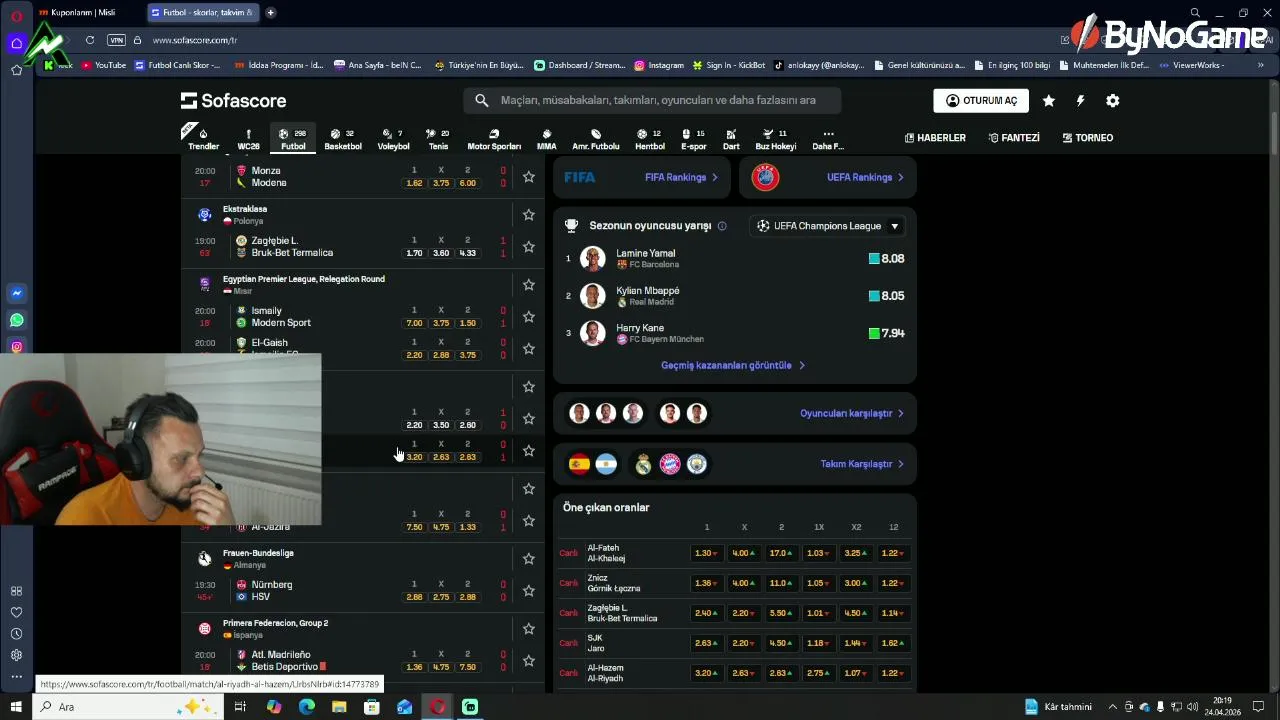Open the Trendler sports tab

click(203, 139)
